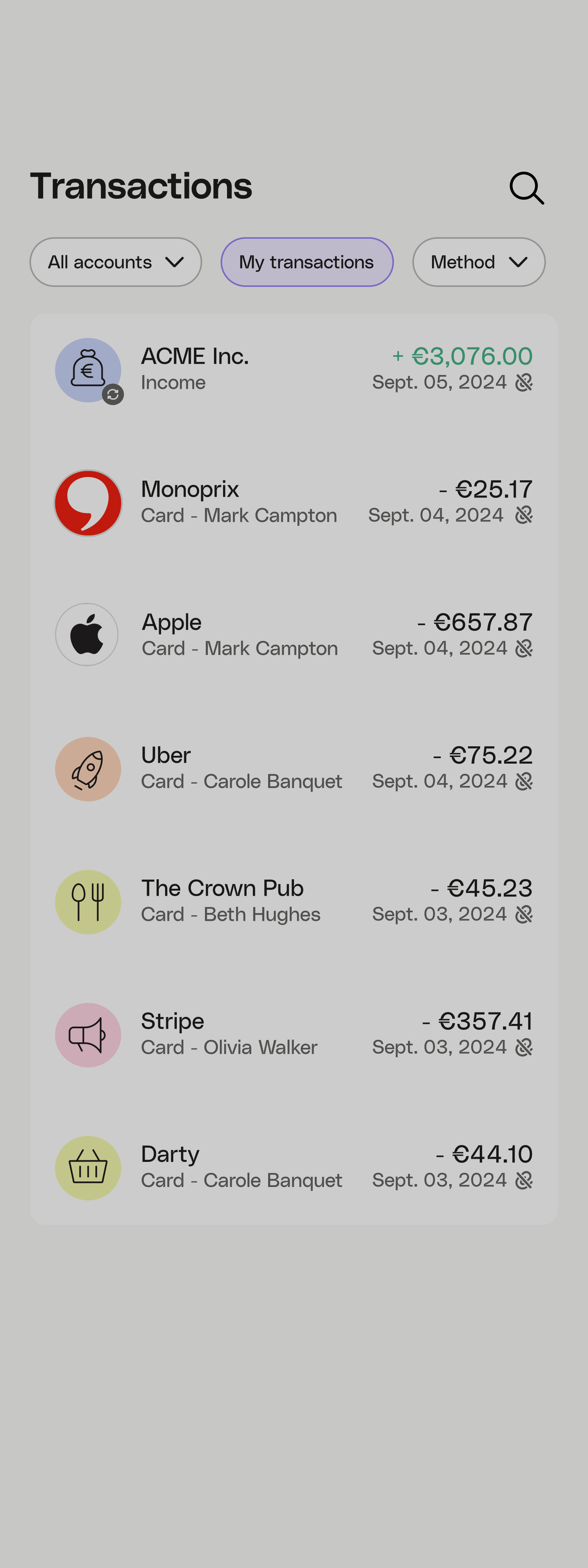The height and width of the screenshot is (1568, 588).
Task: Click the Apple logo icon
Action: 87,634
